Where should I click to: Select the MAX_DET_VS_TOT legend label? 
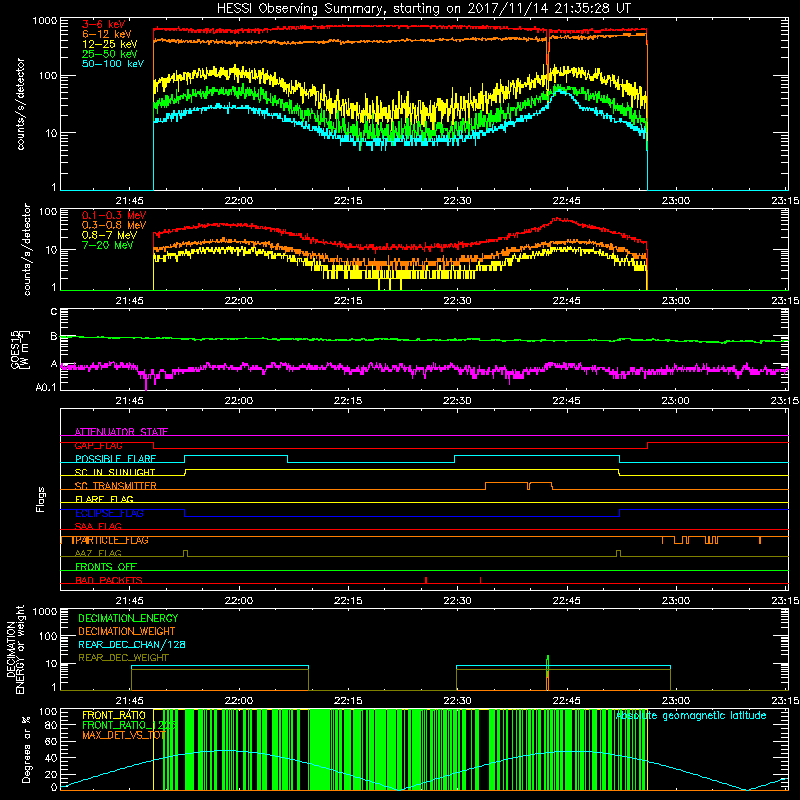(124, 735)
